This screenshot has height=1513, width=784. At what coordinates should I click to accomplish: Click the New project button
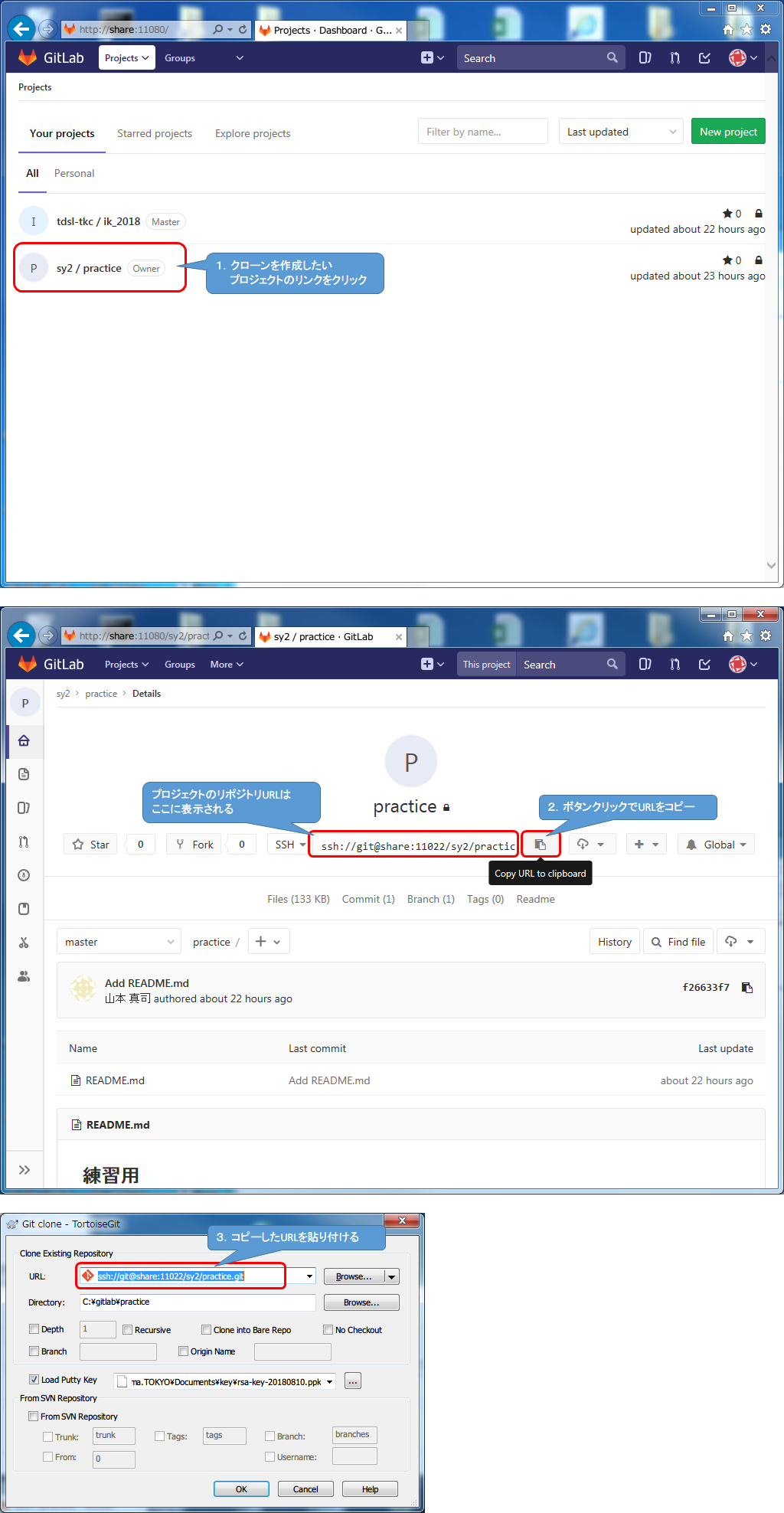tap(727, 132)
